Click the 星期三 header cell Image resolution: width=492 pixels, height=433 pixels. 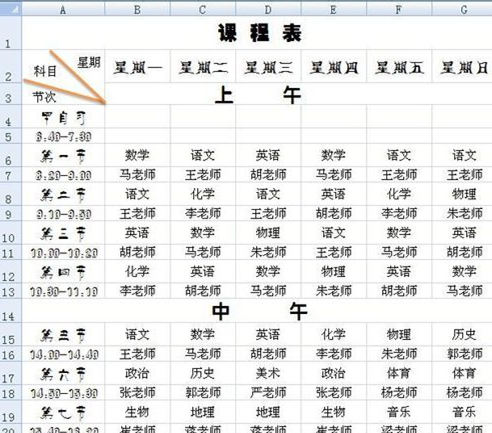[268, 66]
